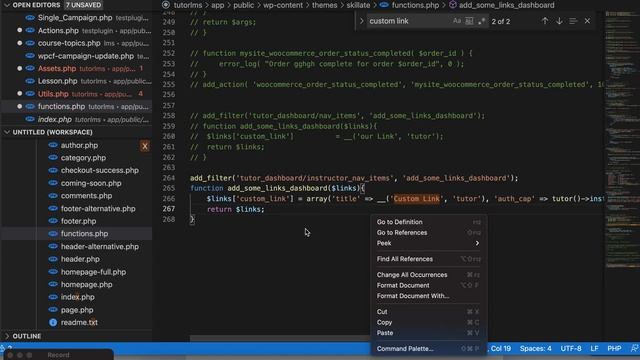Click skillate breadcrumb segment
The width and height of the screenshot is (640, 360).
(358, 5)
